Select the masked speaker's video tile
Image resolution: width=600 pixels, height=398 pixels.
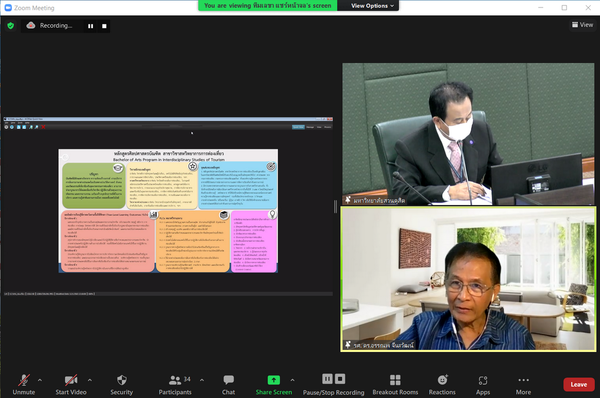point(468,134)
